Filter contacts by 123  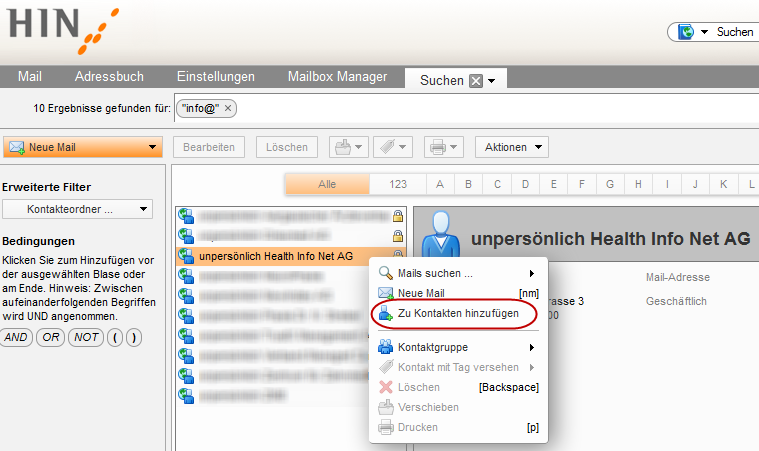[398, 184]
